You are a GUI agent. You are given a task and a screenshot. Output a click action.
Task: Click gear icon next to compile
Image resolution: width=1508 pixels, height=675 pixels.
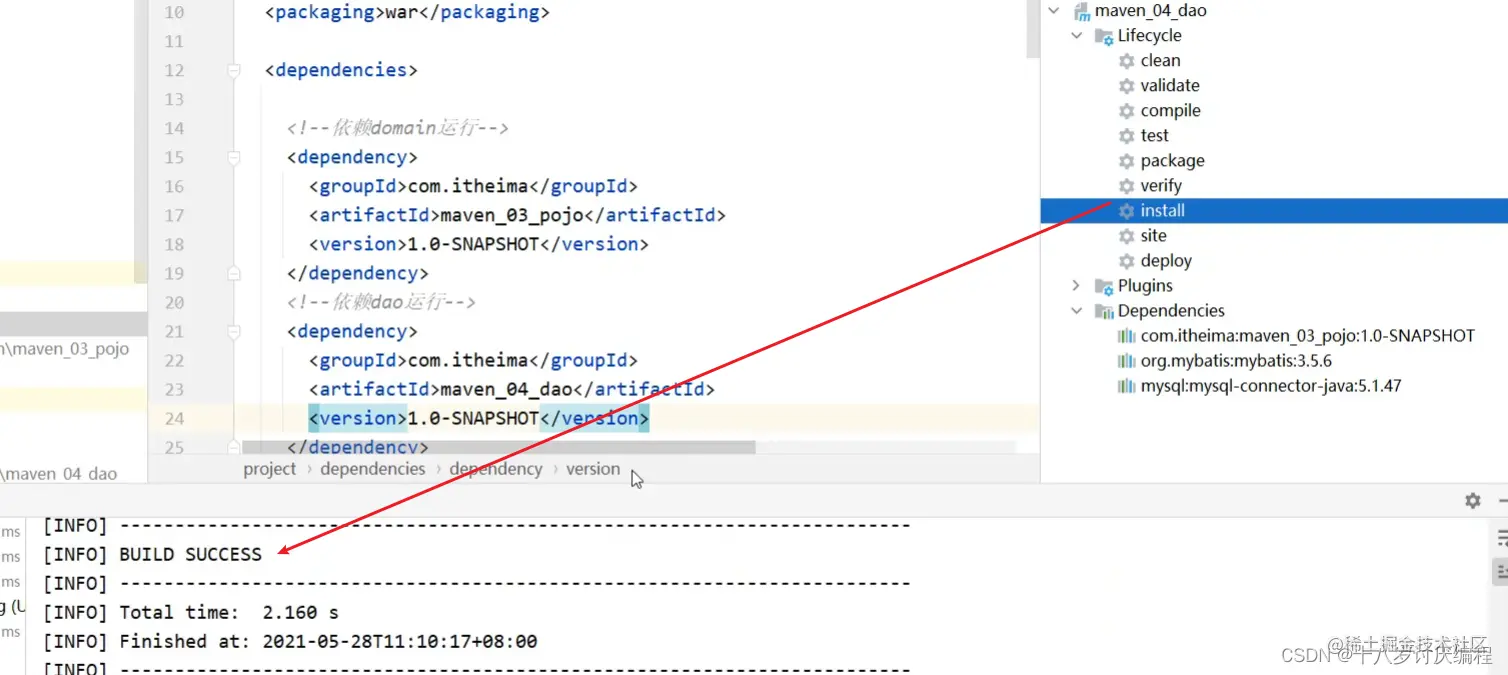1127,111
